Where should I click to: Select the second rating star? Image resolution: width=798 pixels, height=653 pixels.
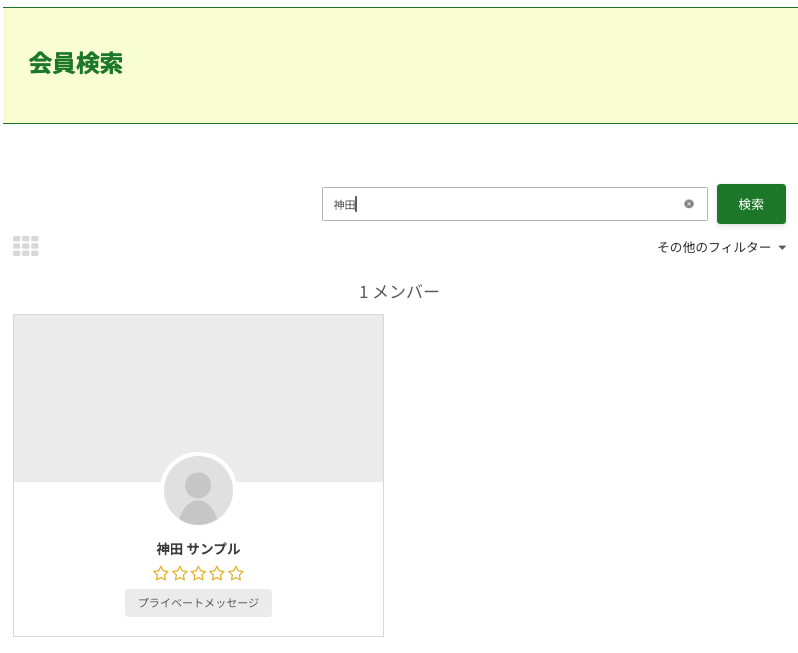(180, 573)
